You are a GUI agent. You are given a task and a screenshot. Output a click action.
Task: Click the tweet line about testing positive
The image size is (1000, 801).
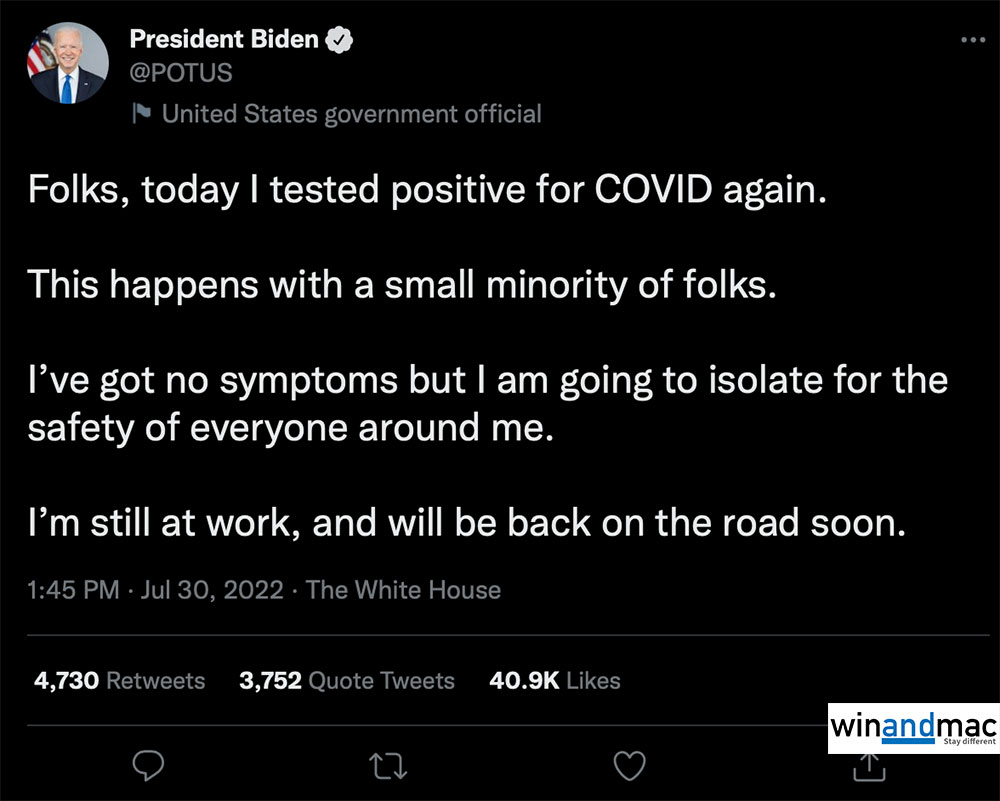point(428,190)
